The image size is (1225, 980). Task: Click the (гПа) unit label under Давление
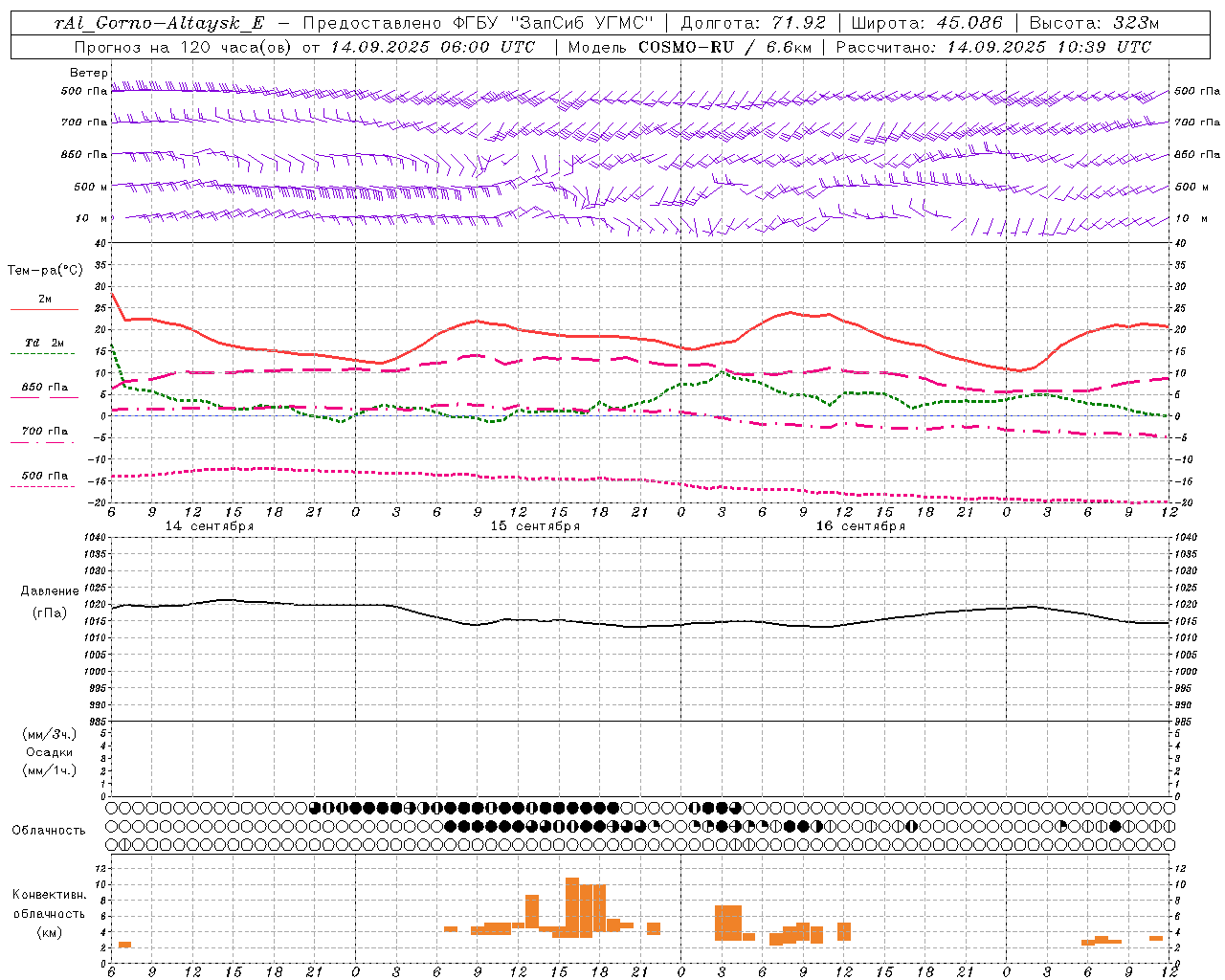point(50,613)
